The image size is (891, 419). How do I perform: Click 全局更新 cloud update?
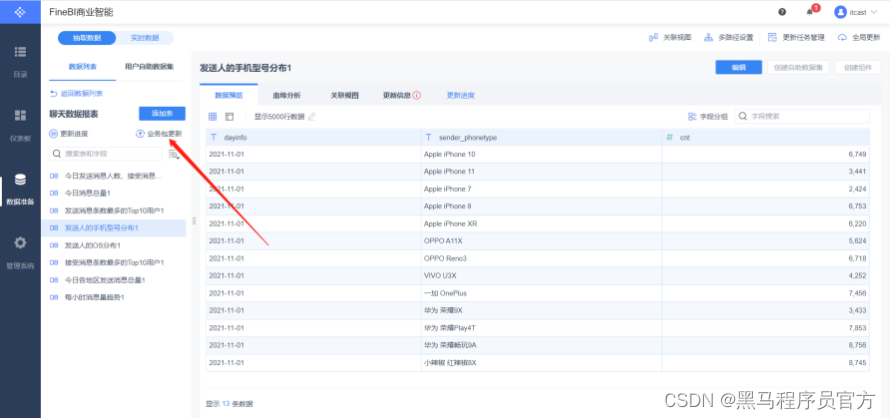click(x=859, y=38)
